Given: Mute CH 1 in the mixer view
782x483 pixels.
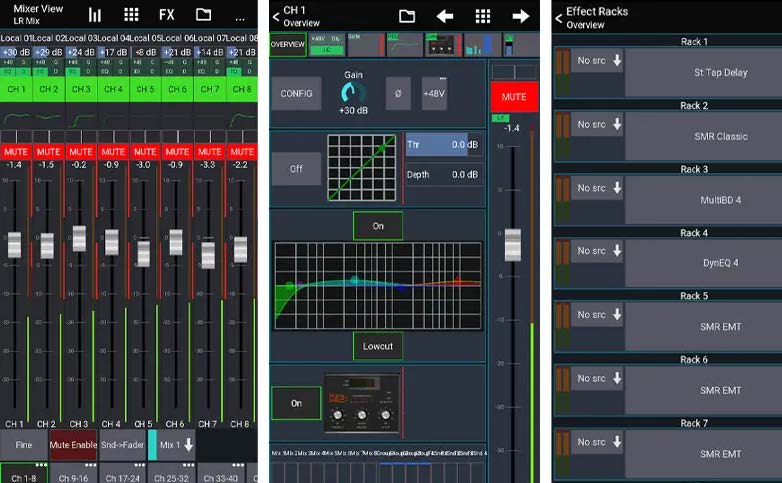Looking at the screenshot, I should (x=16, y=152).
